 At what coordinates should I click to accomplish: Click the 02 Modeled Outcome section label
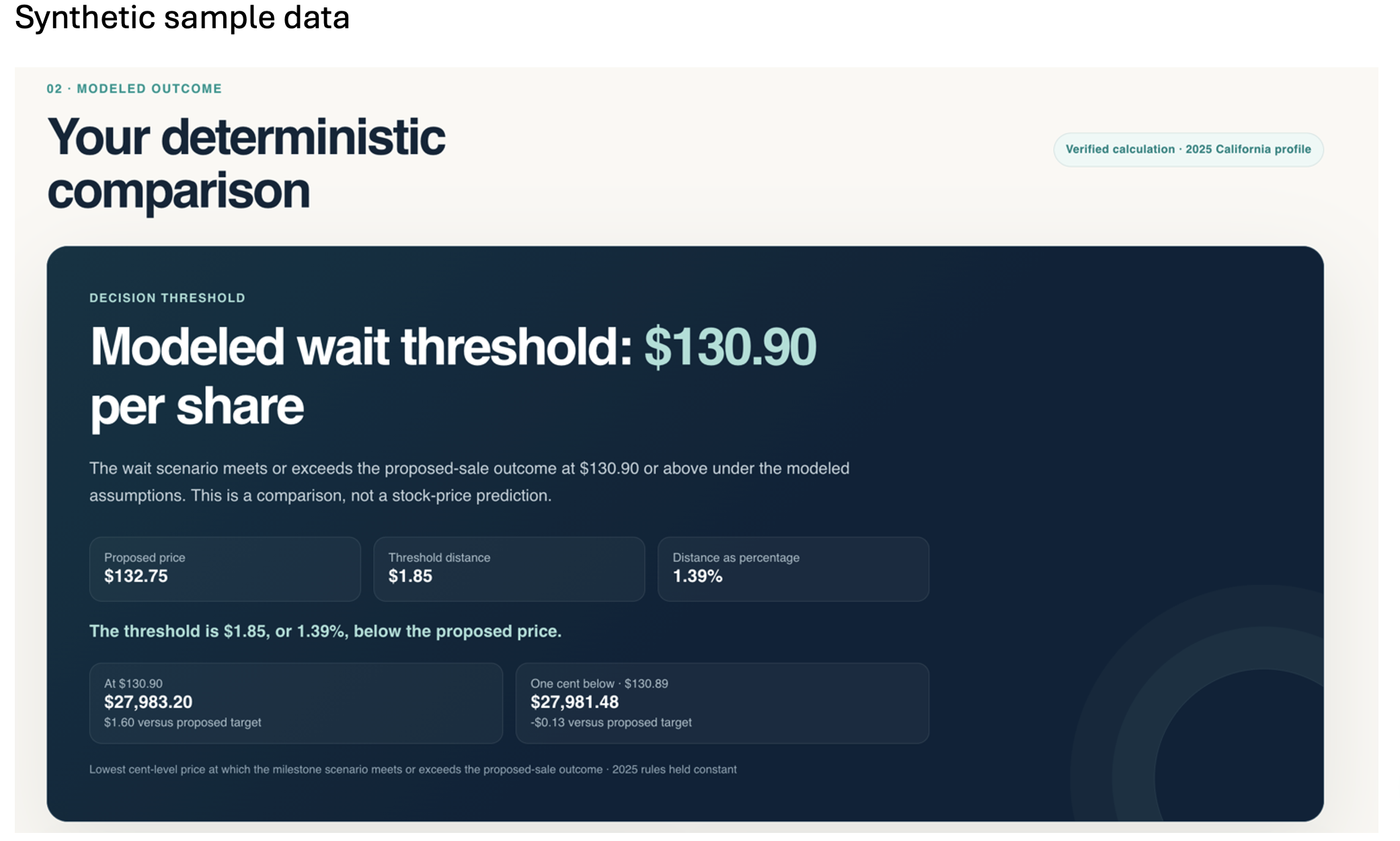134,89
